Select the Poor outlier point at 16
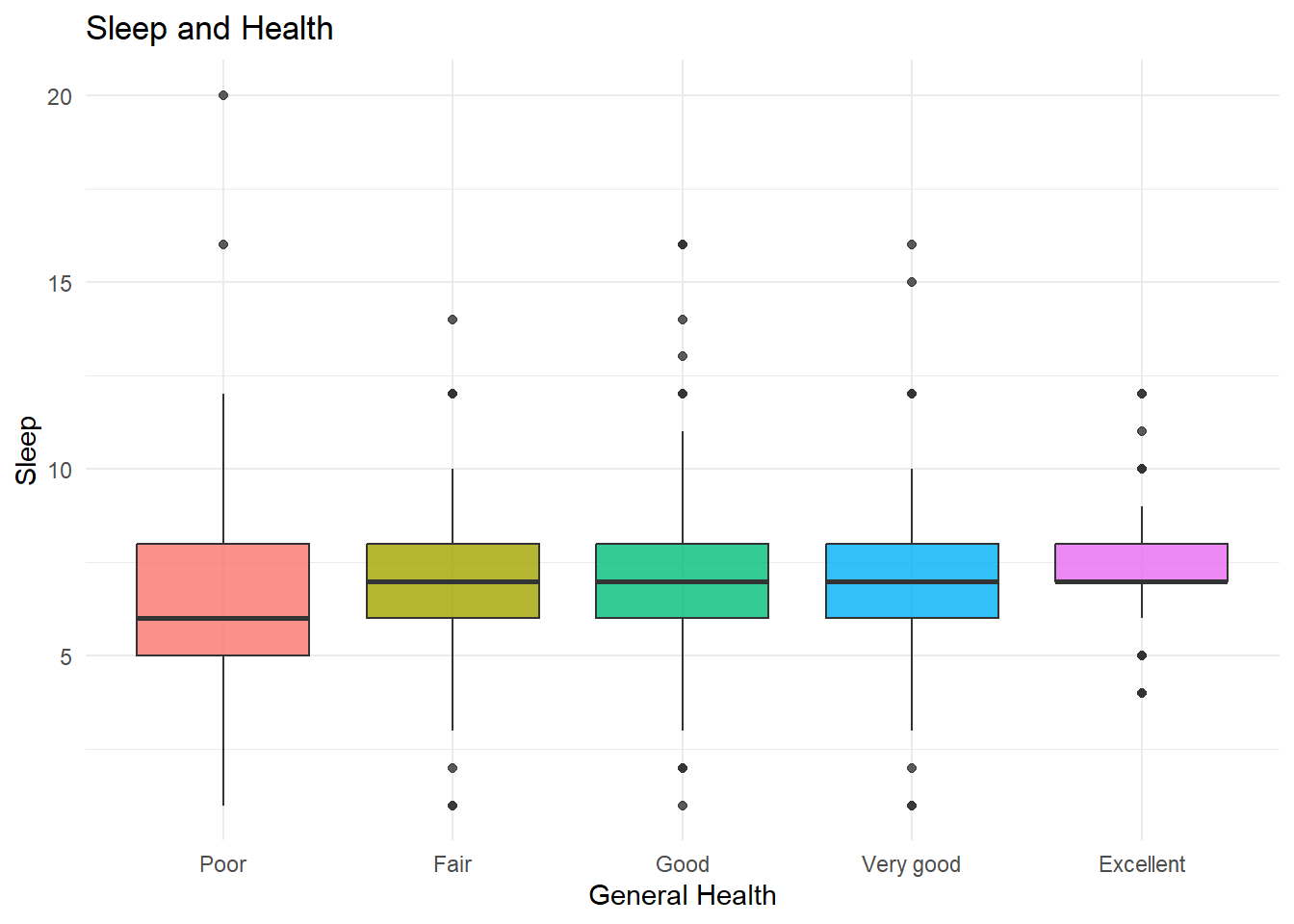Screen dimensions: 1294x924 223,244
